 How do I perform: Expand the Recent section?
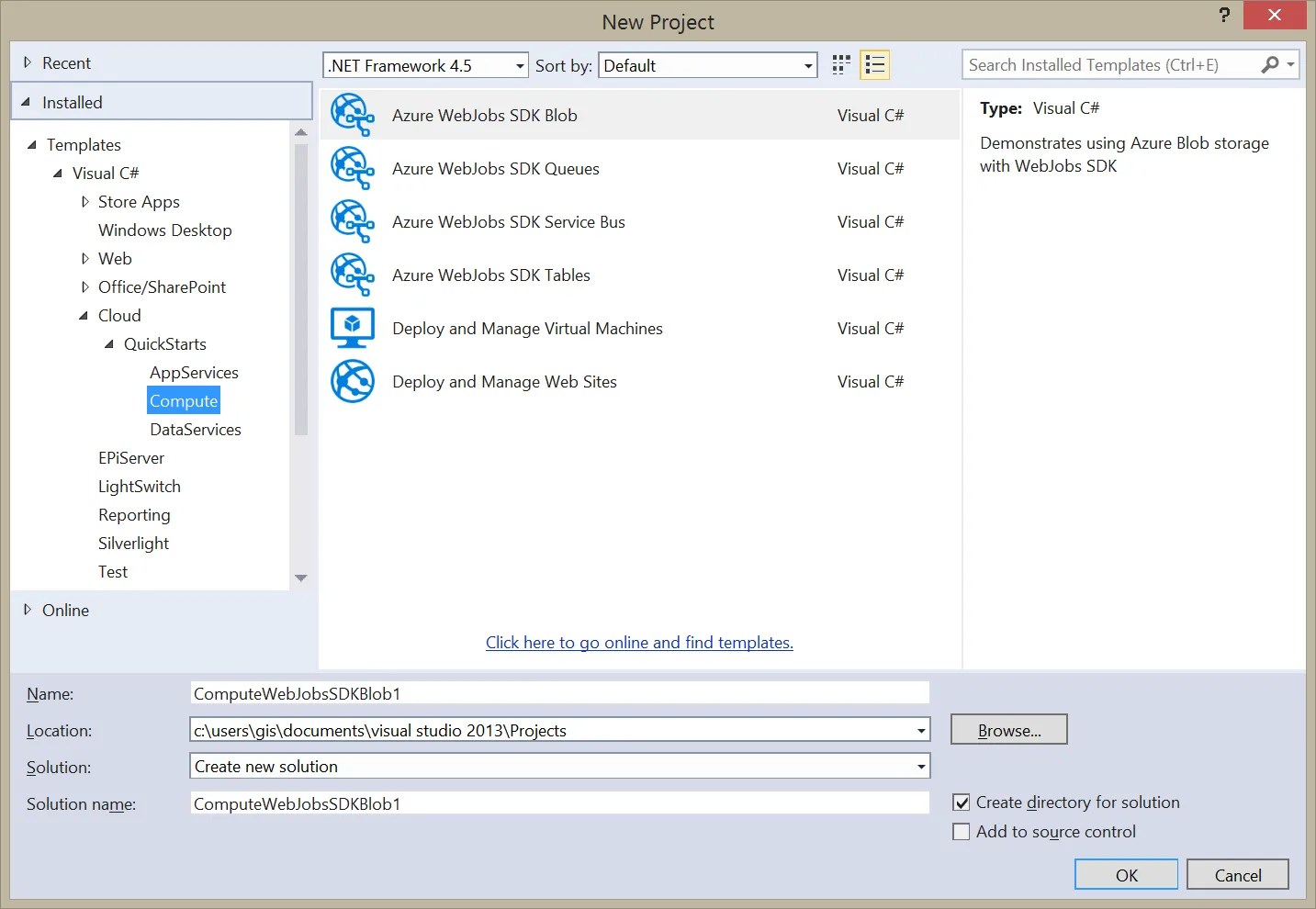point(28,62)
